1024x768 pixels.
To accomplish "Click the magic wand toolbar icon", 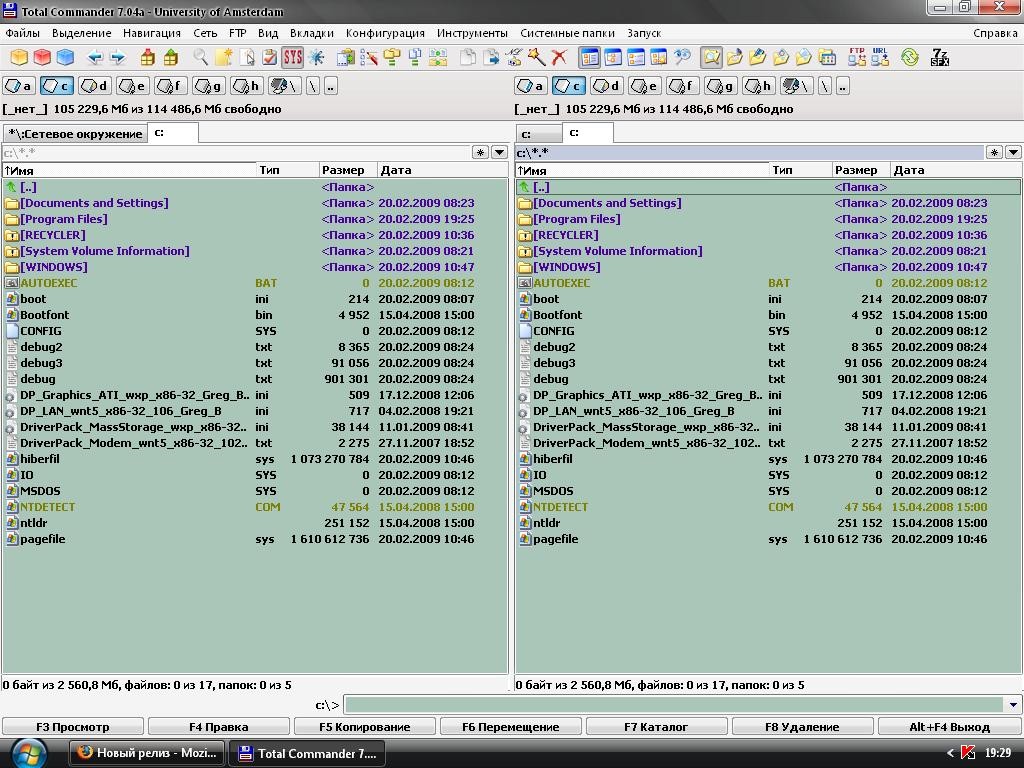I will pyautogui.click(x=536, y=57).
